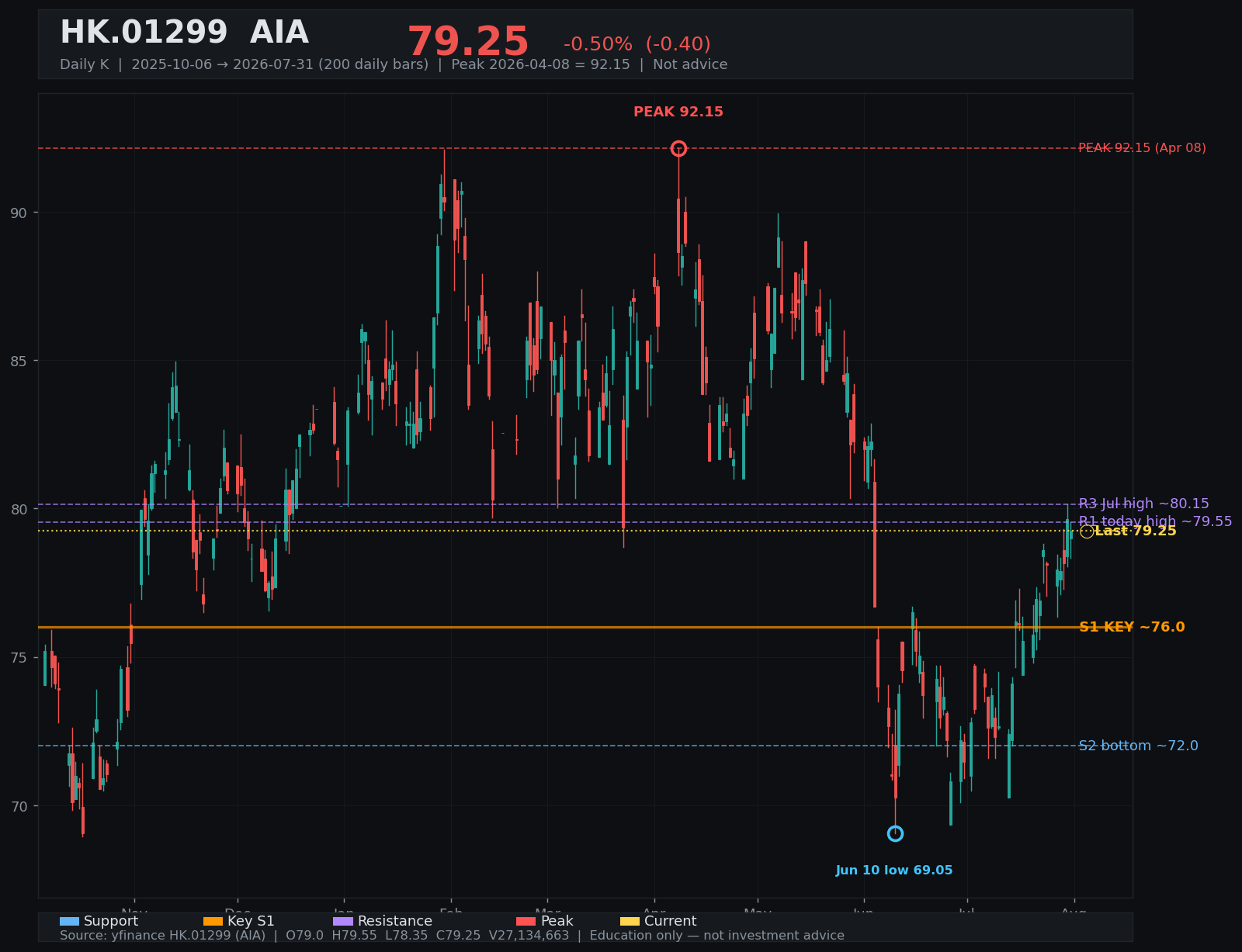The height and width of the screenshot is (952, 1242).
Task: Click the R3 Jul high ~80.15 label
Action: (x=1143, y=504)
